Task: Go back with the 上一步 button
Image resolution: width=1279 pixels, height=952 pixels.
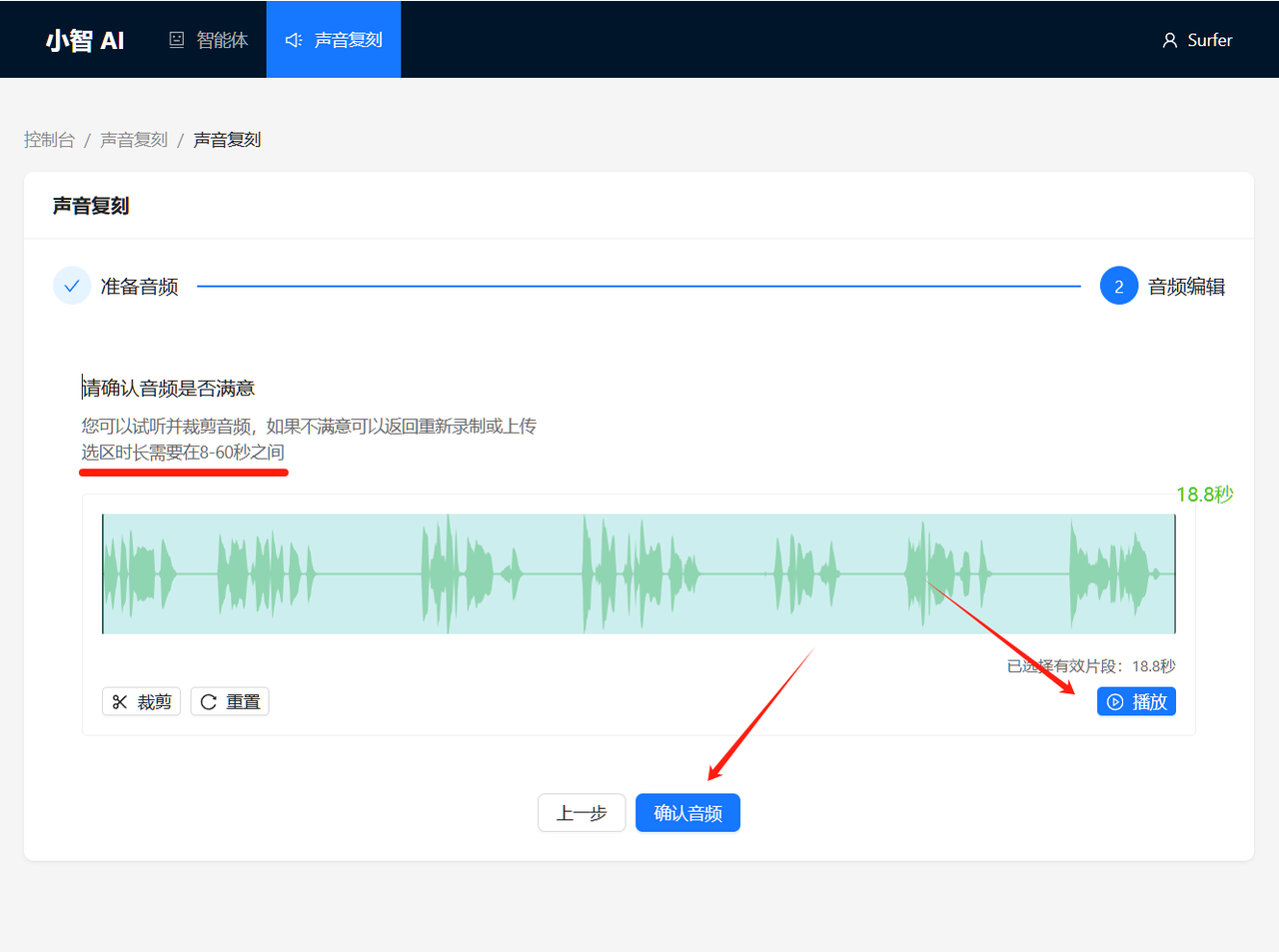Action: 582,812
